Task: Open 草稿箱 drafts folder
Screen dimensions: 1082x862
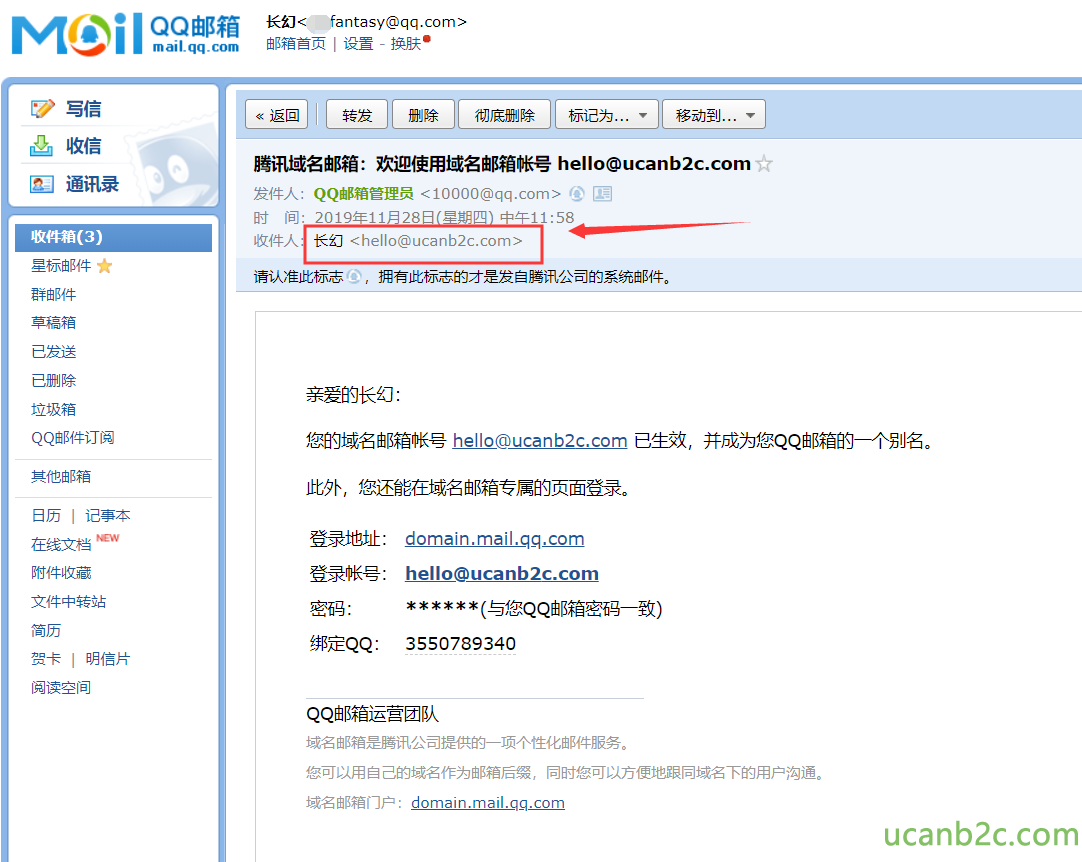Action: pyautogui.click(x=54, y=322)
